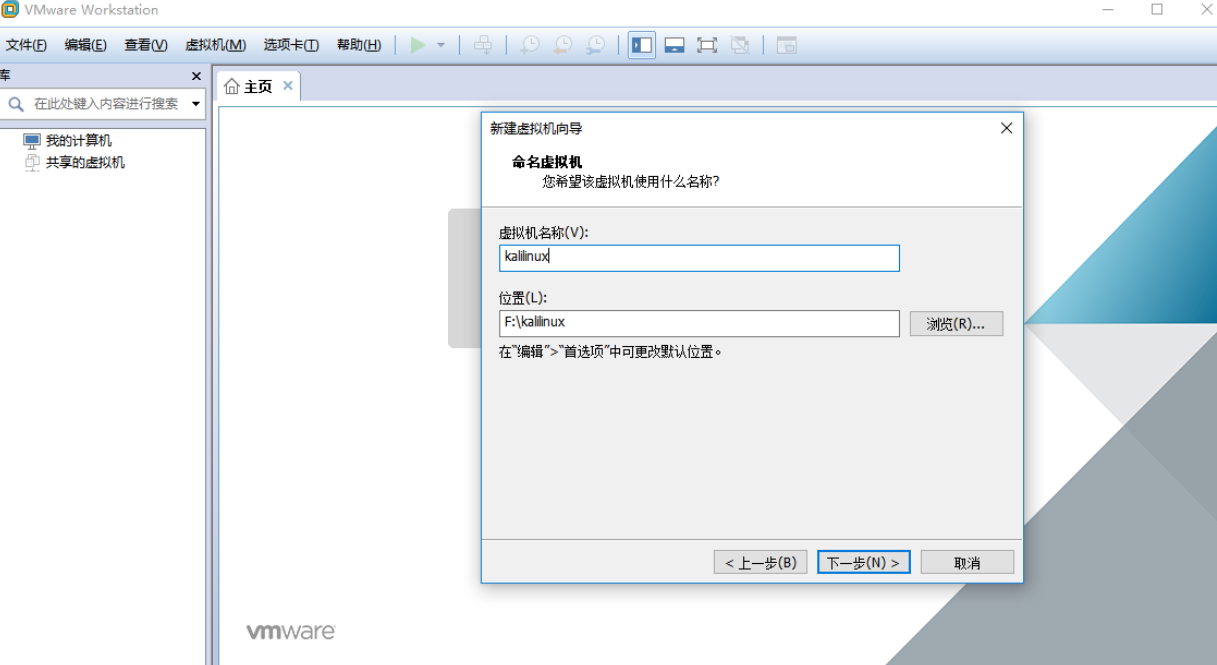The height and width of the screenshot is (665, 1217).
Task: Click the full screen mode icon
Action: point(707,45)
